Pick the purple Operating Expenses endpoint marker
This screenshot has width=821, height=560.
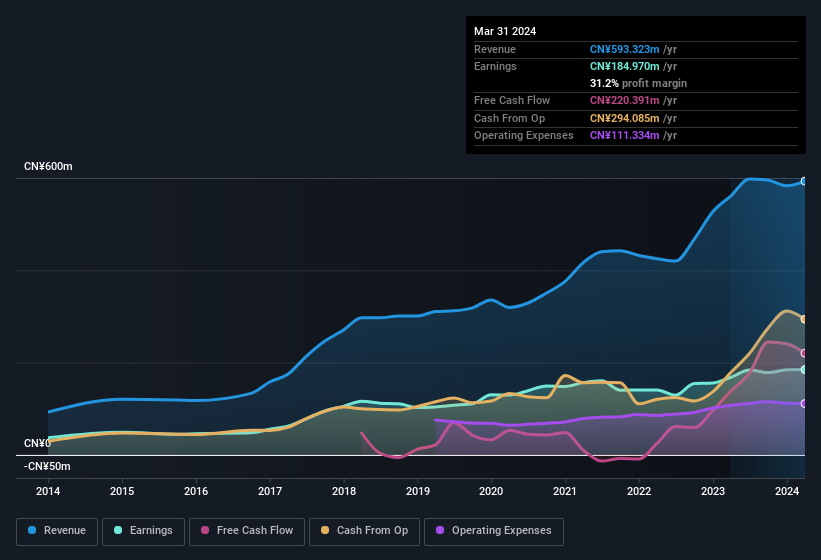[803, 404]
